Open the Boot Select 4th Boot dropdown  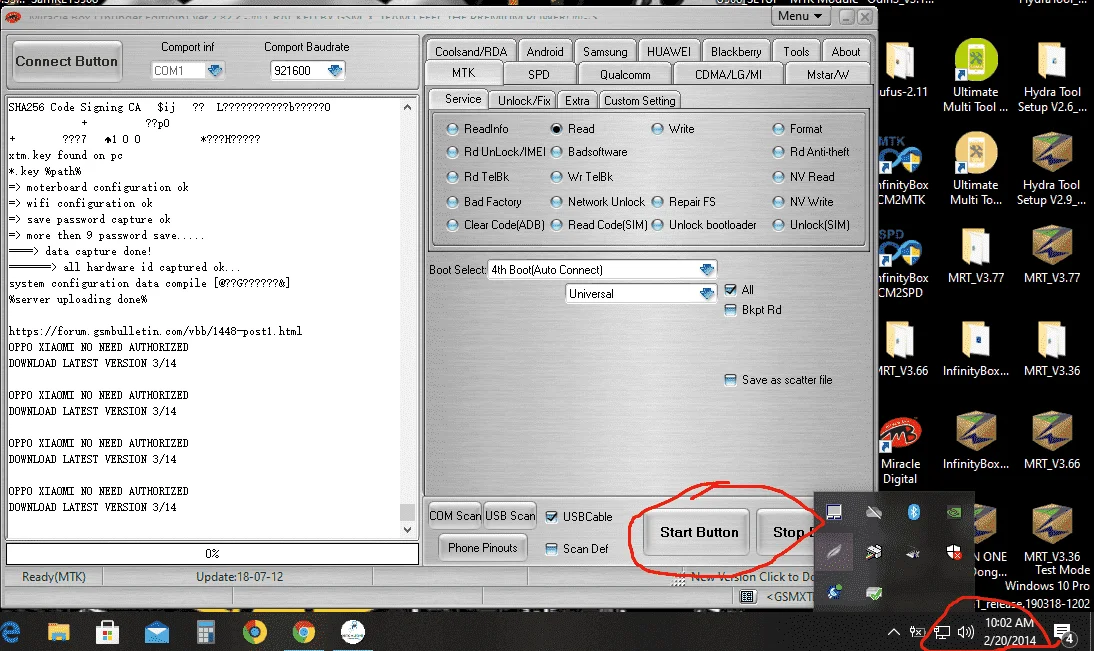(707, 270)
